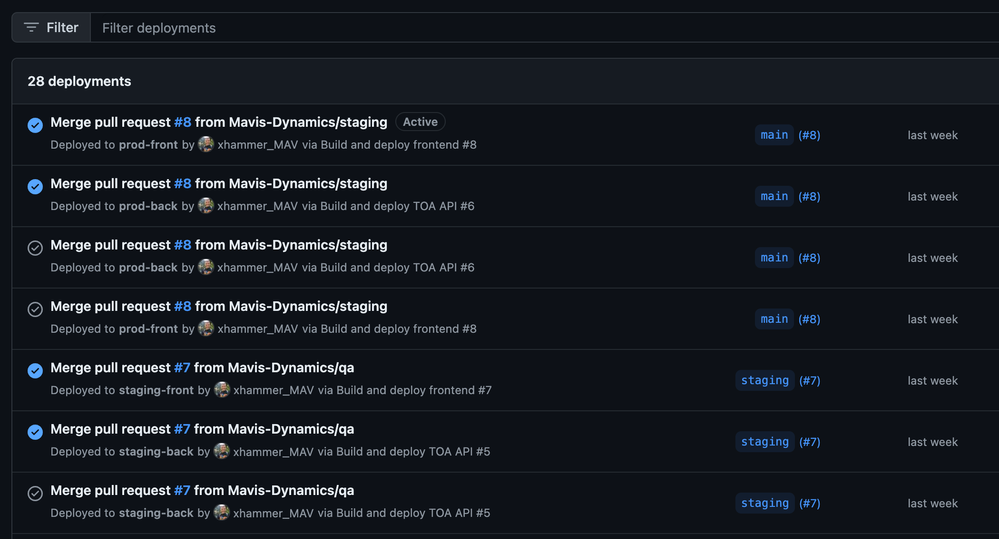This screenshot has height=539, width=999.
Task: Open PR #7 link in the staging-front deployment title
Action: coord(182,368)
